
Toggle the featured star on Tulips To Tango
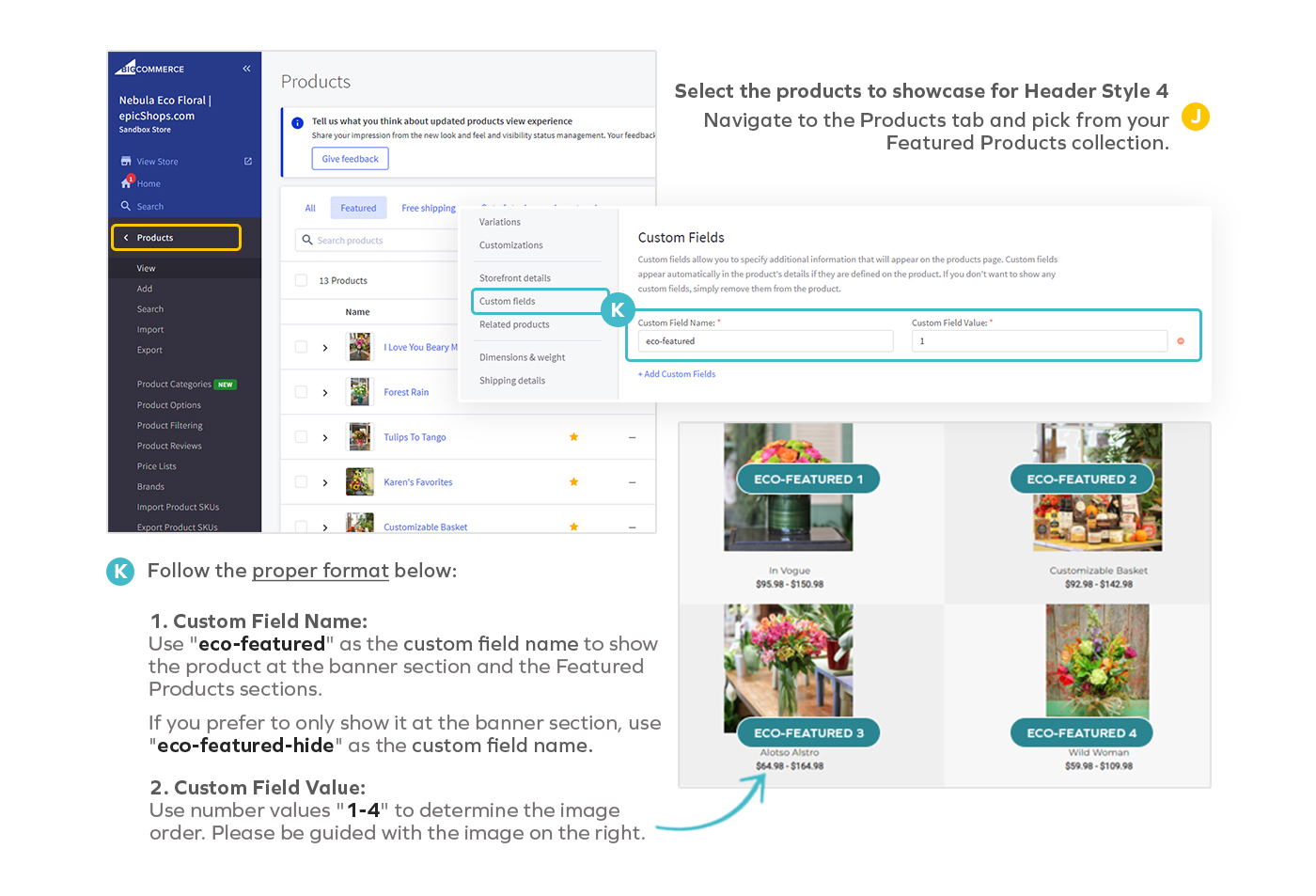coord(573,436)
